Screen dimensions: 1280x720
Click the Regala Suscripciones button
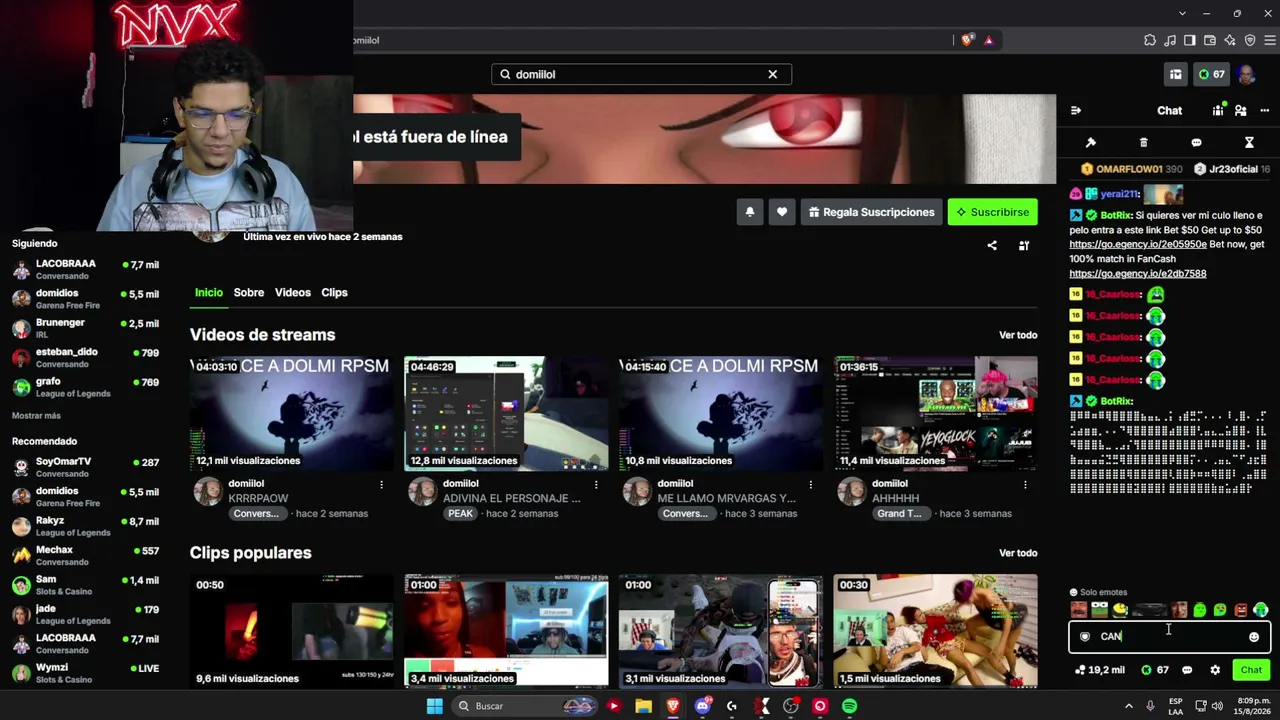click(871, 212)
